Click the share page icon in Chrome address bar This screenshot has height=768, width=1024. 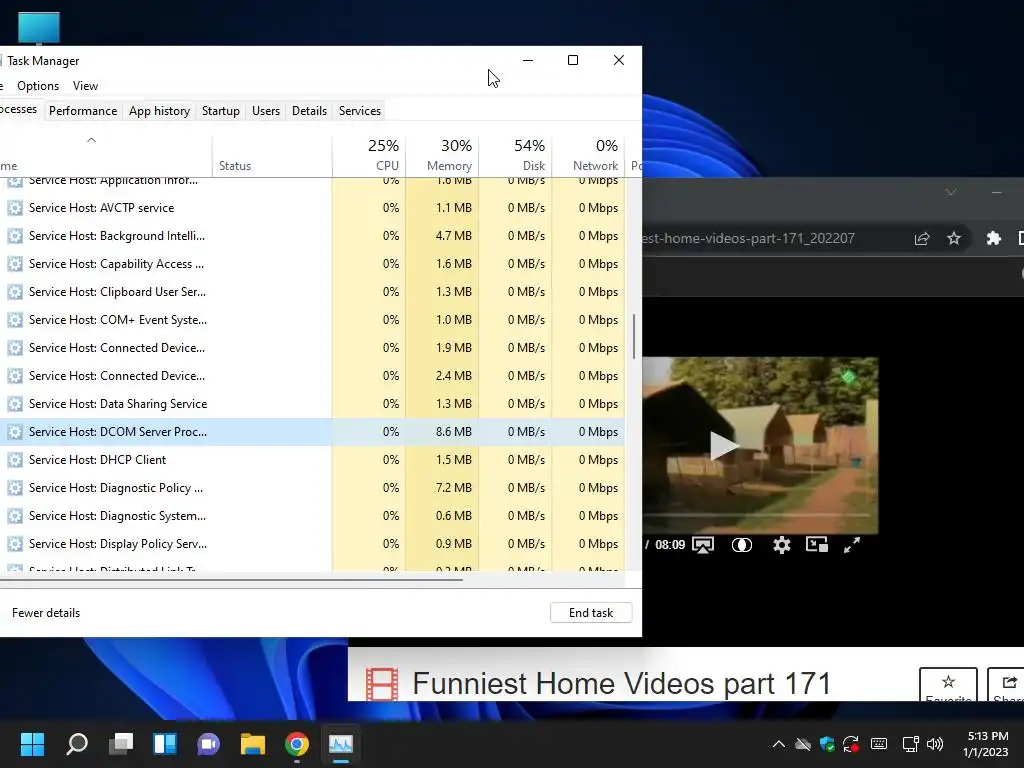(x=922, y=238)
